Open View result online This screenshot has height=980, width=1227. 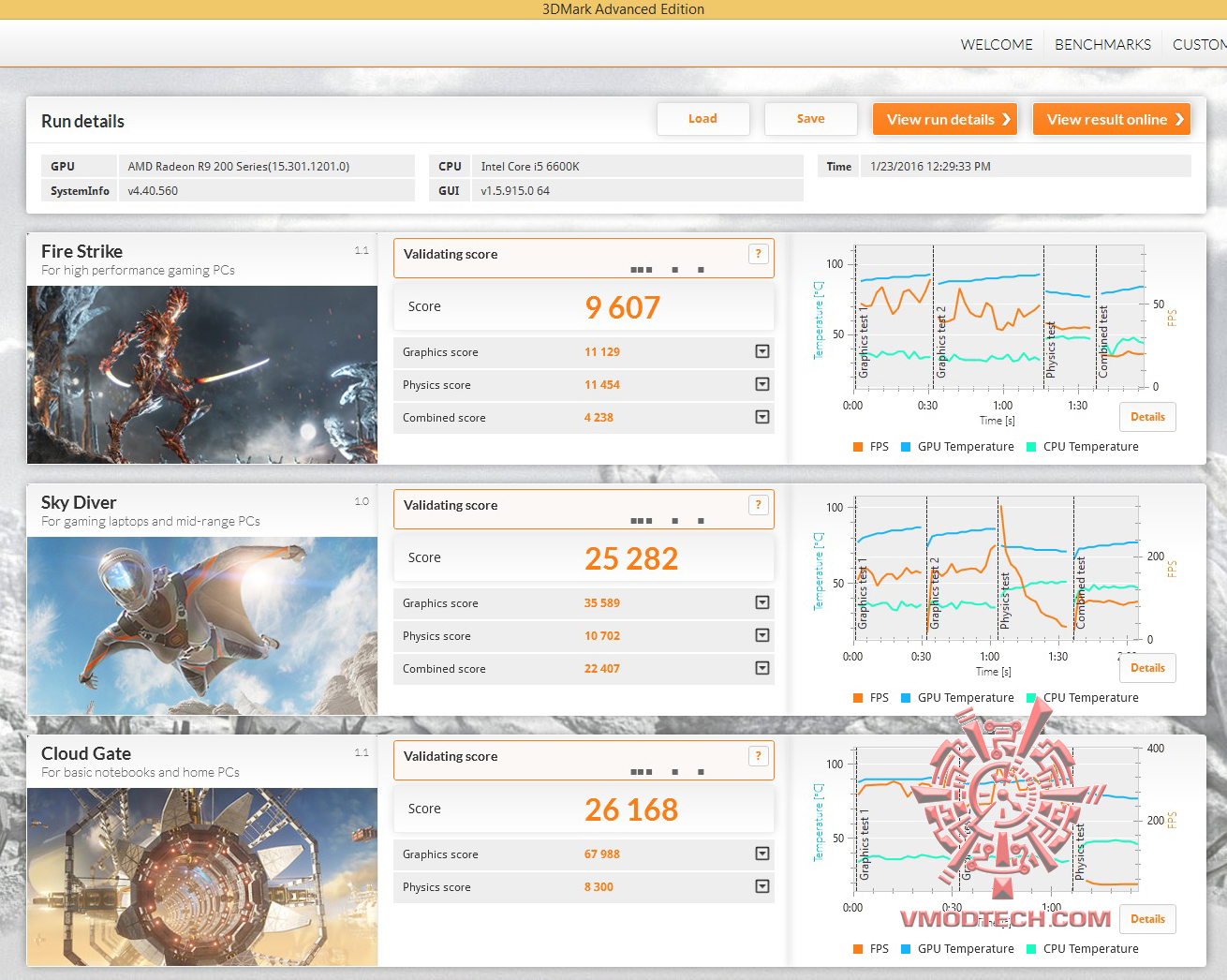(x=1112, y=119)
